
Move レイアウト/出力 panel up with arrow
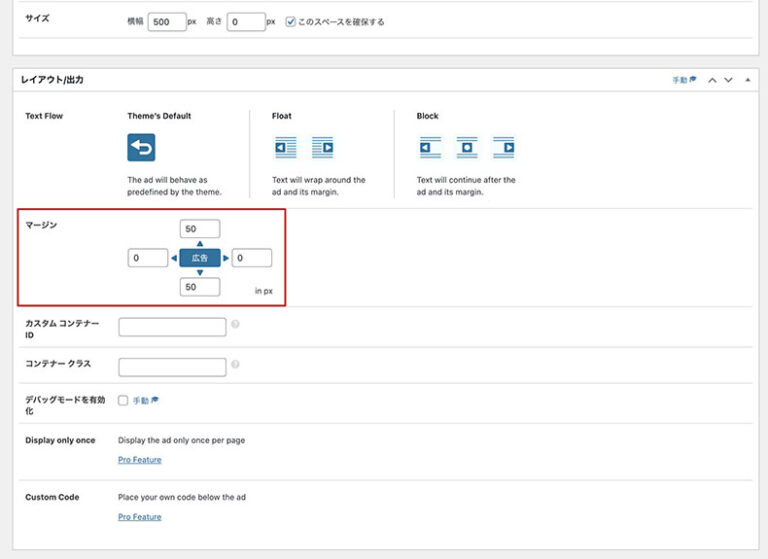712,80
